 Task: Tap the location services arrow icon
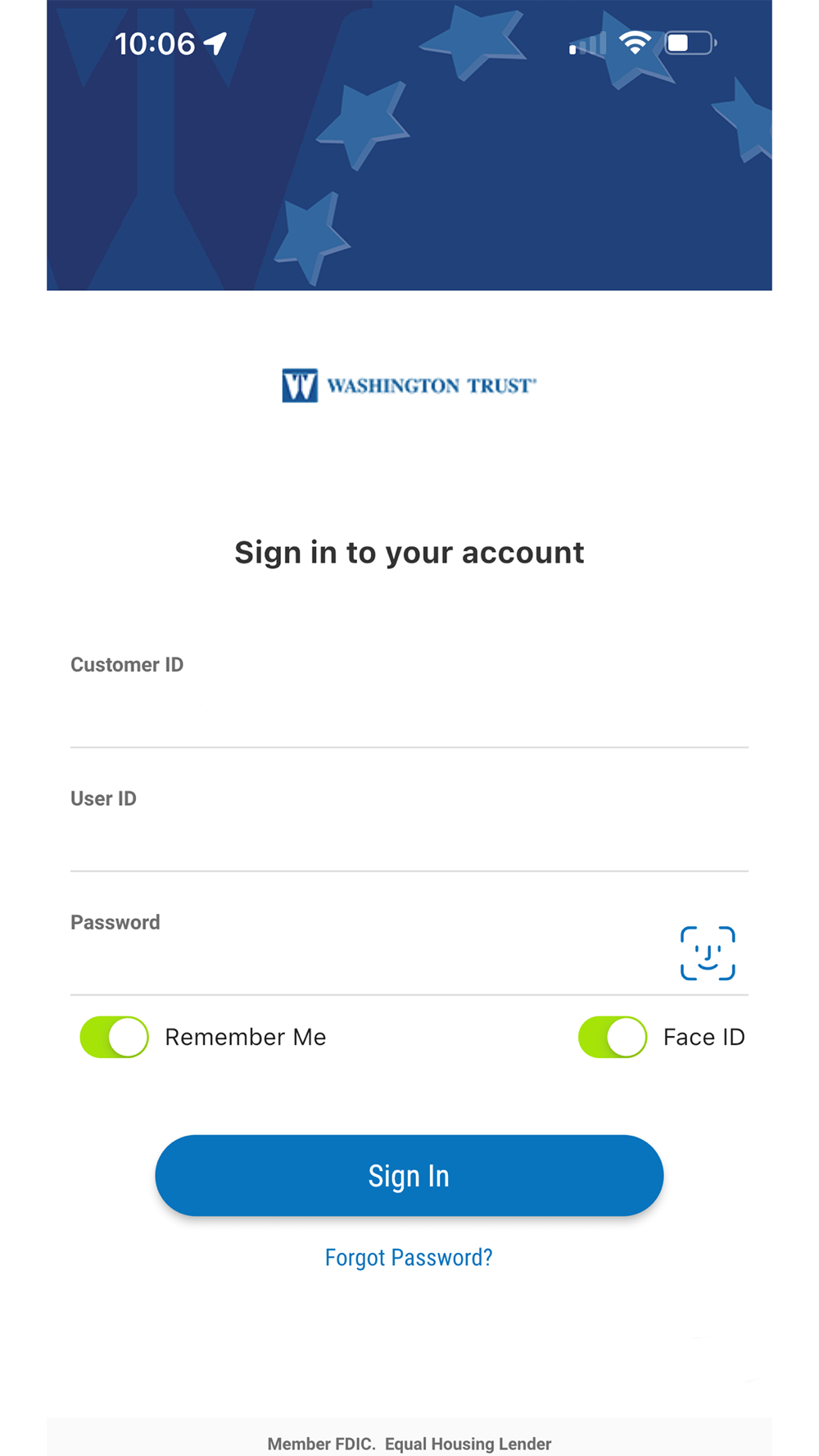pyautogui.click(x=215, y=43)
